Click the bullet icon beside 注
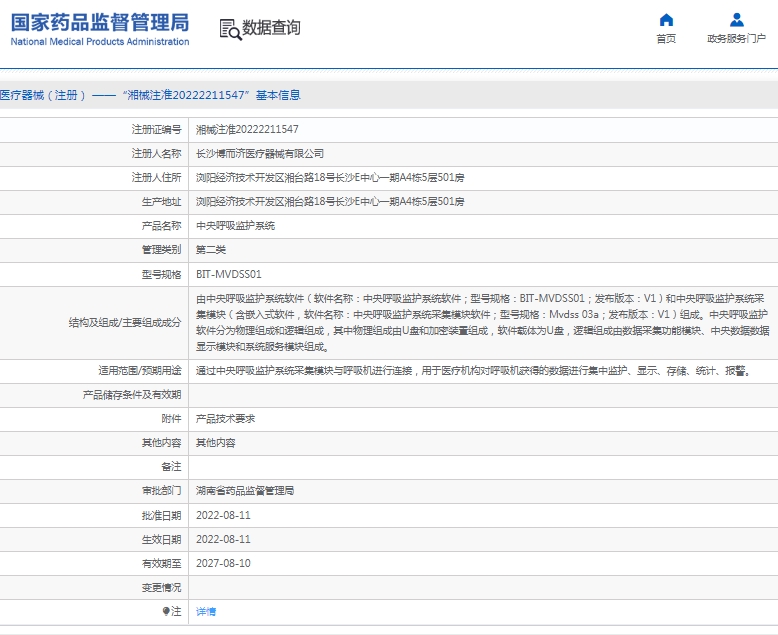This screenshot has height=635, width=778. [x=166, y=611]
